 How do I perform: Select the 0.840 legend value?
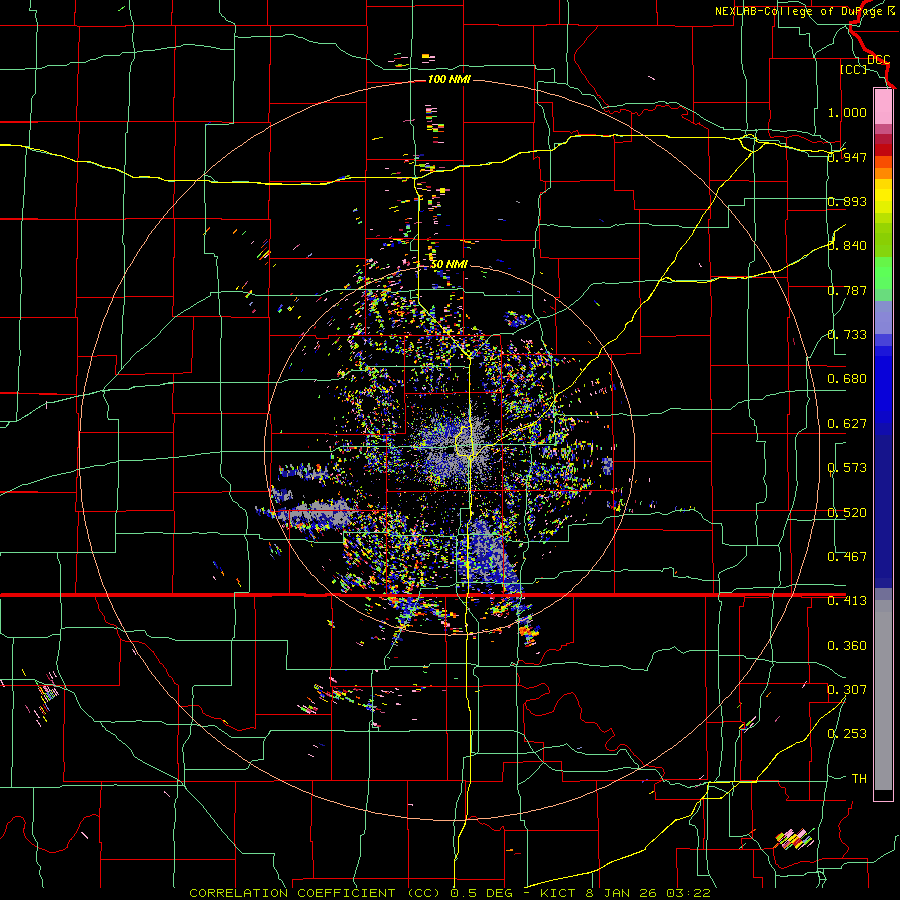click(x=847, y=246)
